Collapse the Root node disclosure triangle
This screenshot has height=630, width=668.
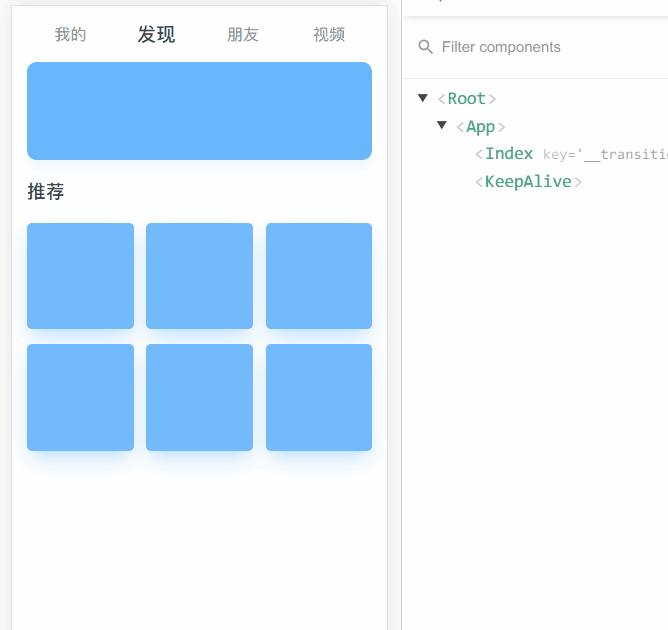pos(423,98)
